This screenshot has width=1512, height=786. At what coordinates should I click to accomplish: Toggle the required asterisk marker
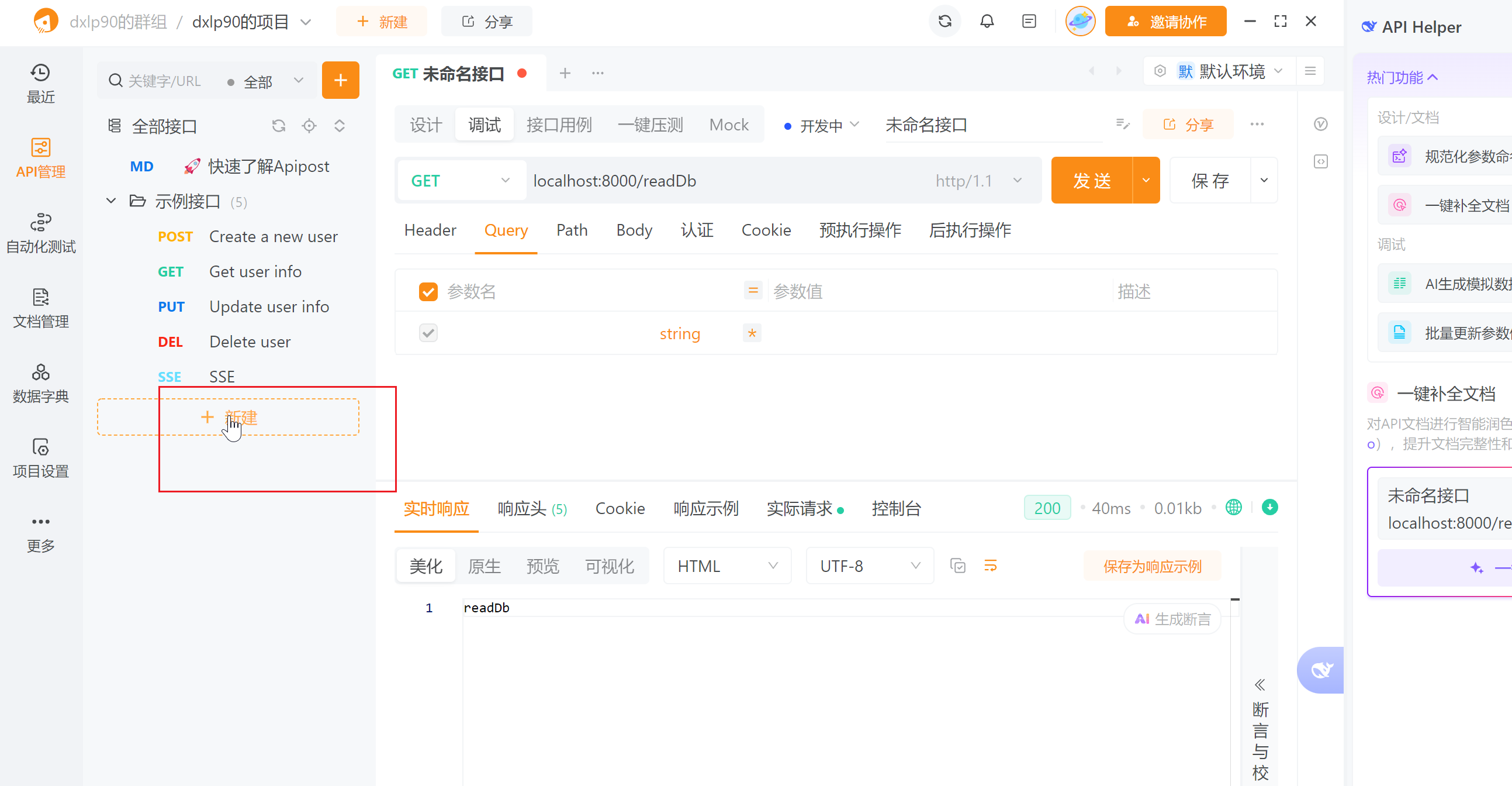(751, 333)
